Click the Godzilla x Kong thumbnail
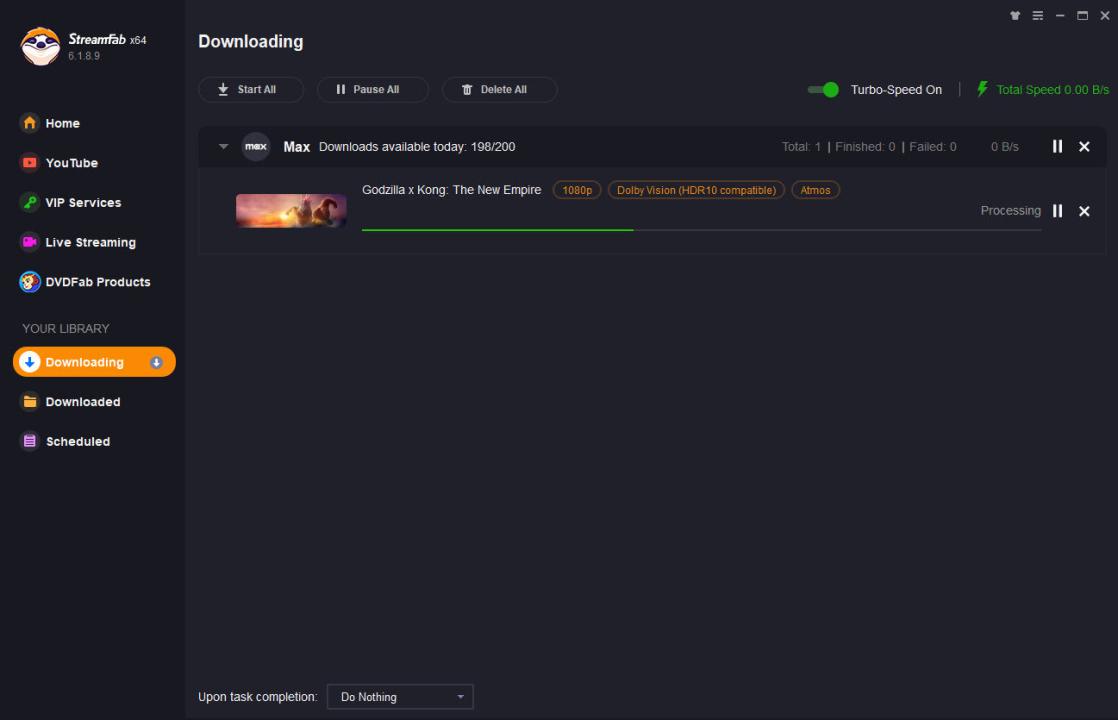 [291, 211]
